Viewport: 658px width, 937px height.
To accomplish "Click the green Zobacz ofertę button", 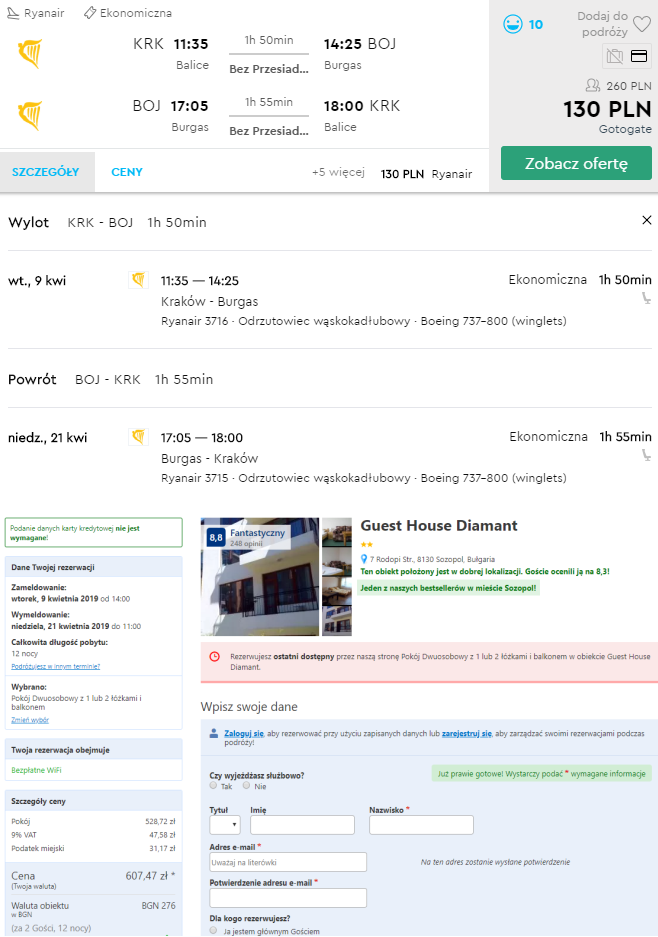I will [576, 163].
